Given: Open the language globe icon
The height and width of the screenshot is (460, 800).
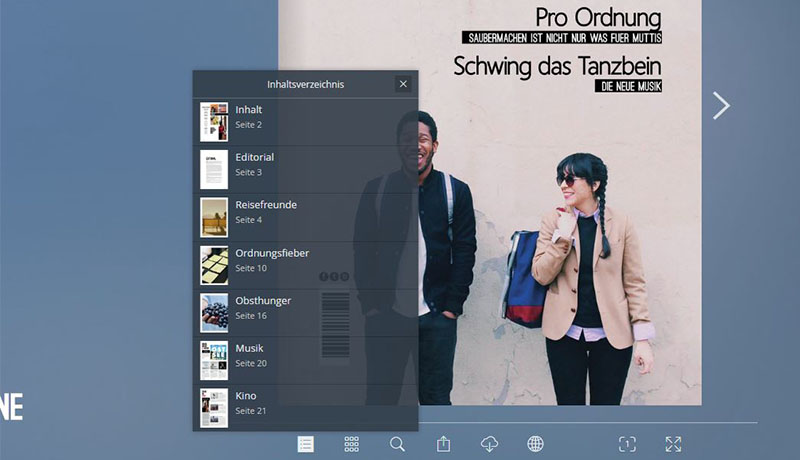Looking at the screenshot, I should pos(535,444).
